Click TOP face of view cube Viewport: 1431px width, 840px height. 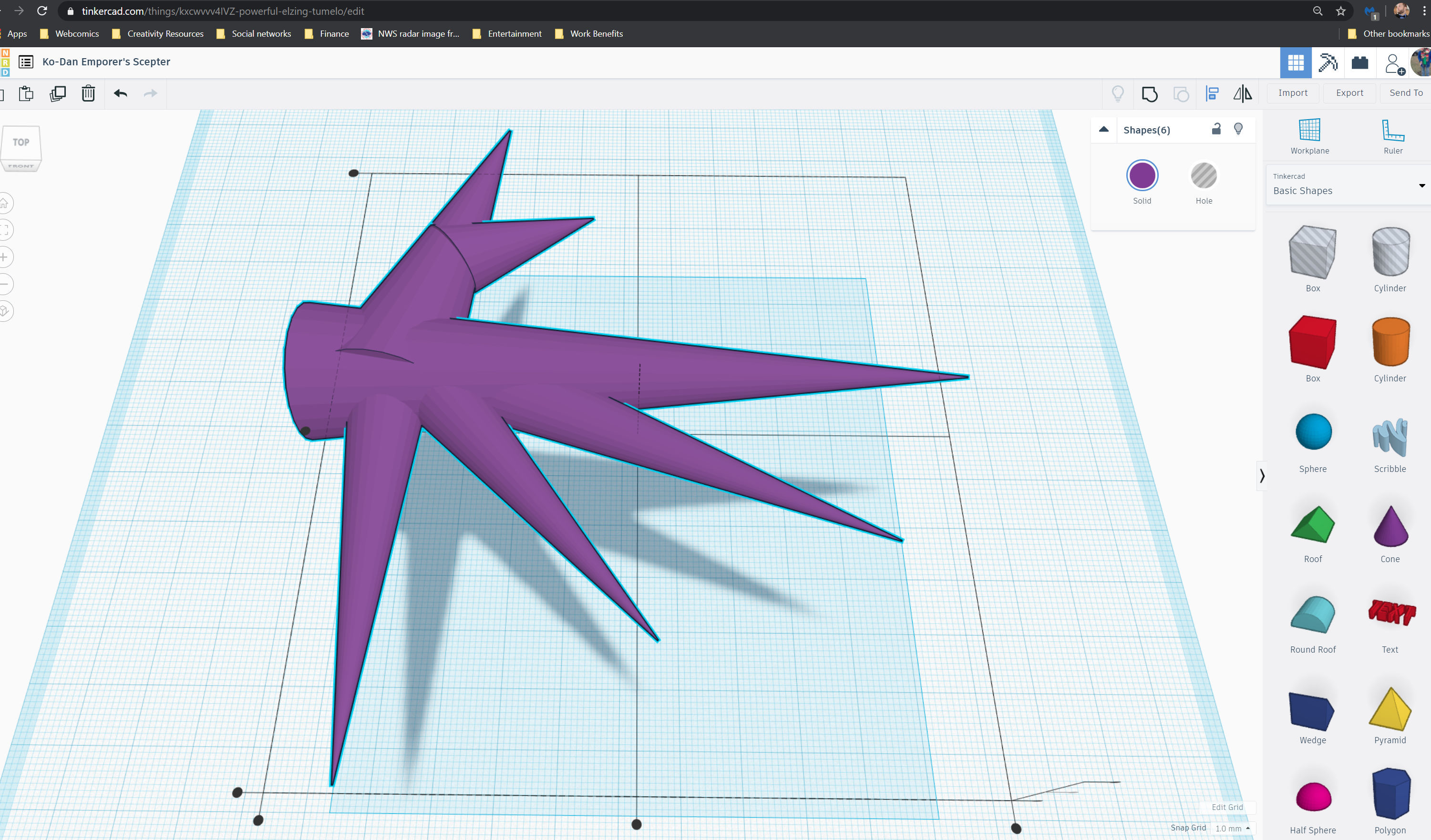tap(21, 143)
